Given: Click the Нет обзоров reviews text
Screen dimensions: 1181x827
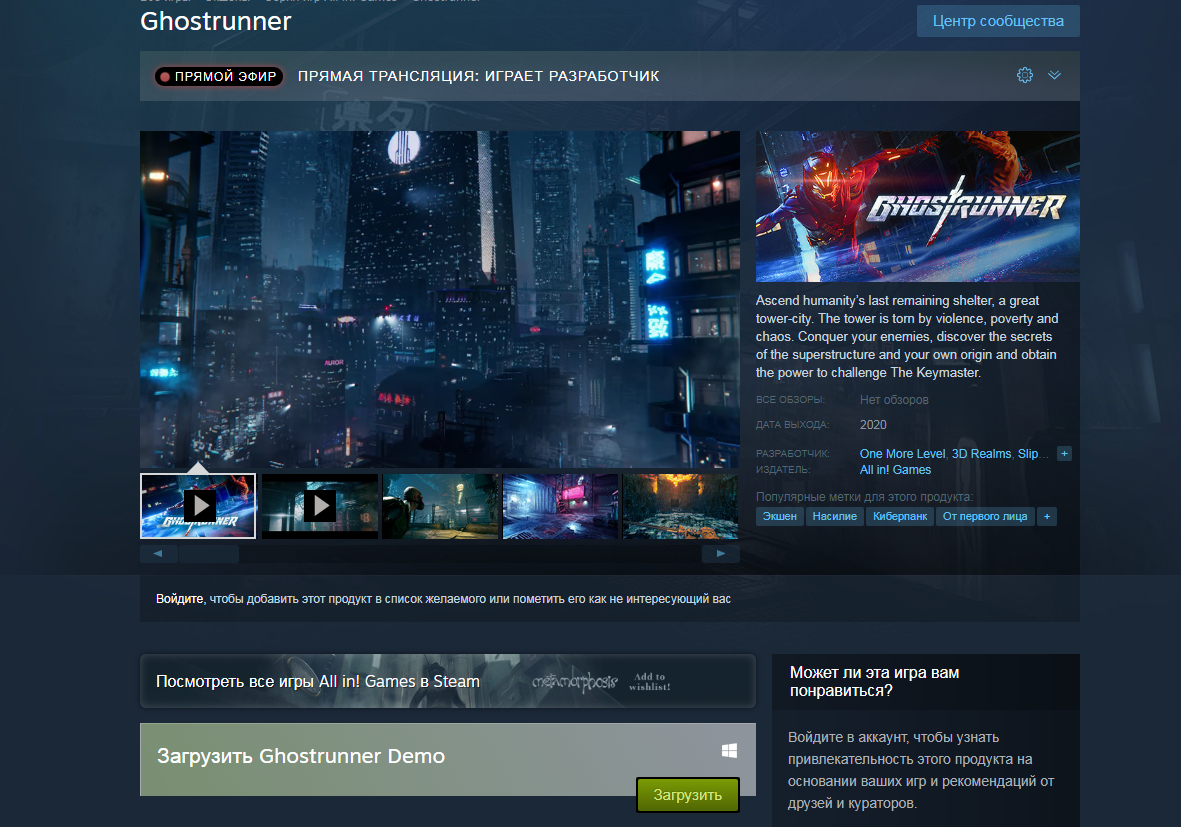Looking at the screenshot, I should [x=894, y=400].
